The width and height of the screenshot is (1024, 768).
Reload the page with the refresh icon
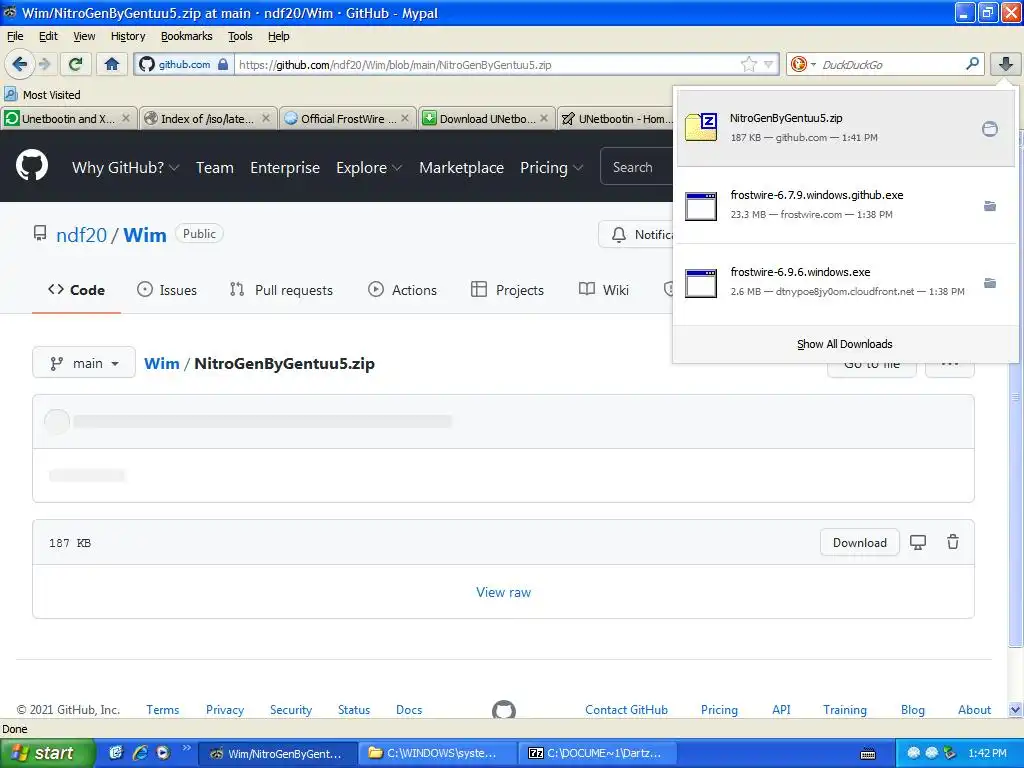[76, 64]
